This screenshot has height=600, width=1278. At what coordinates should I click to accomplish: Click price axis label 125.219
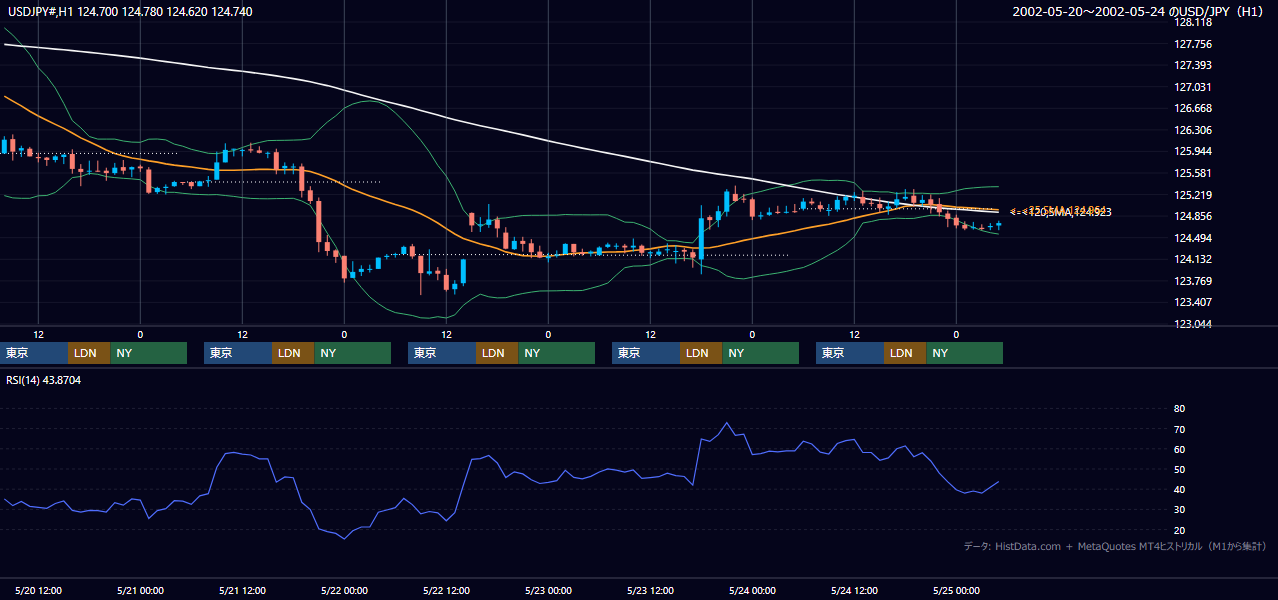tap(1193, 195)
